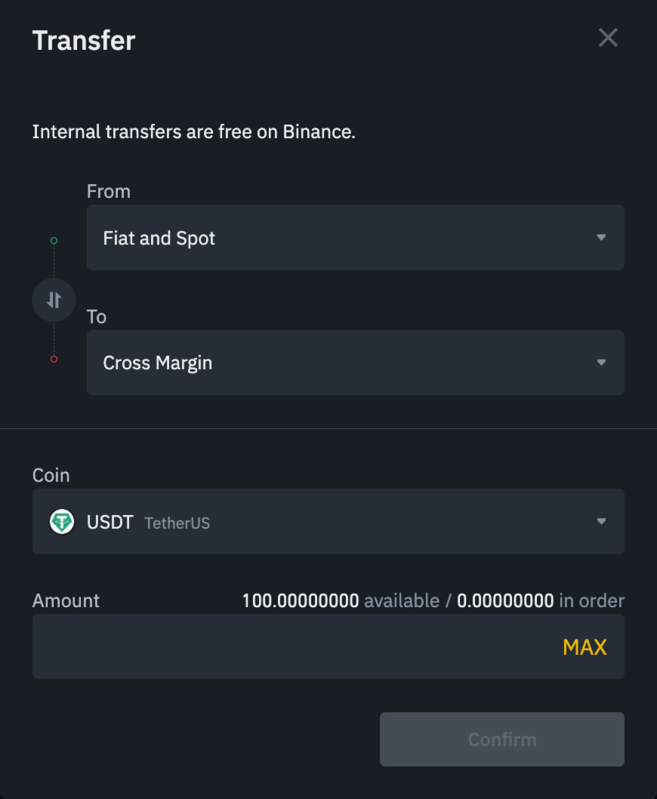Click the 100.00000000 available balance text

pos(340,601)
